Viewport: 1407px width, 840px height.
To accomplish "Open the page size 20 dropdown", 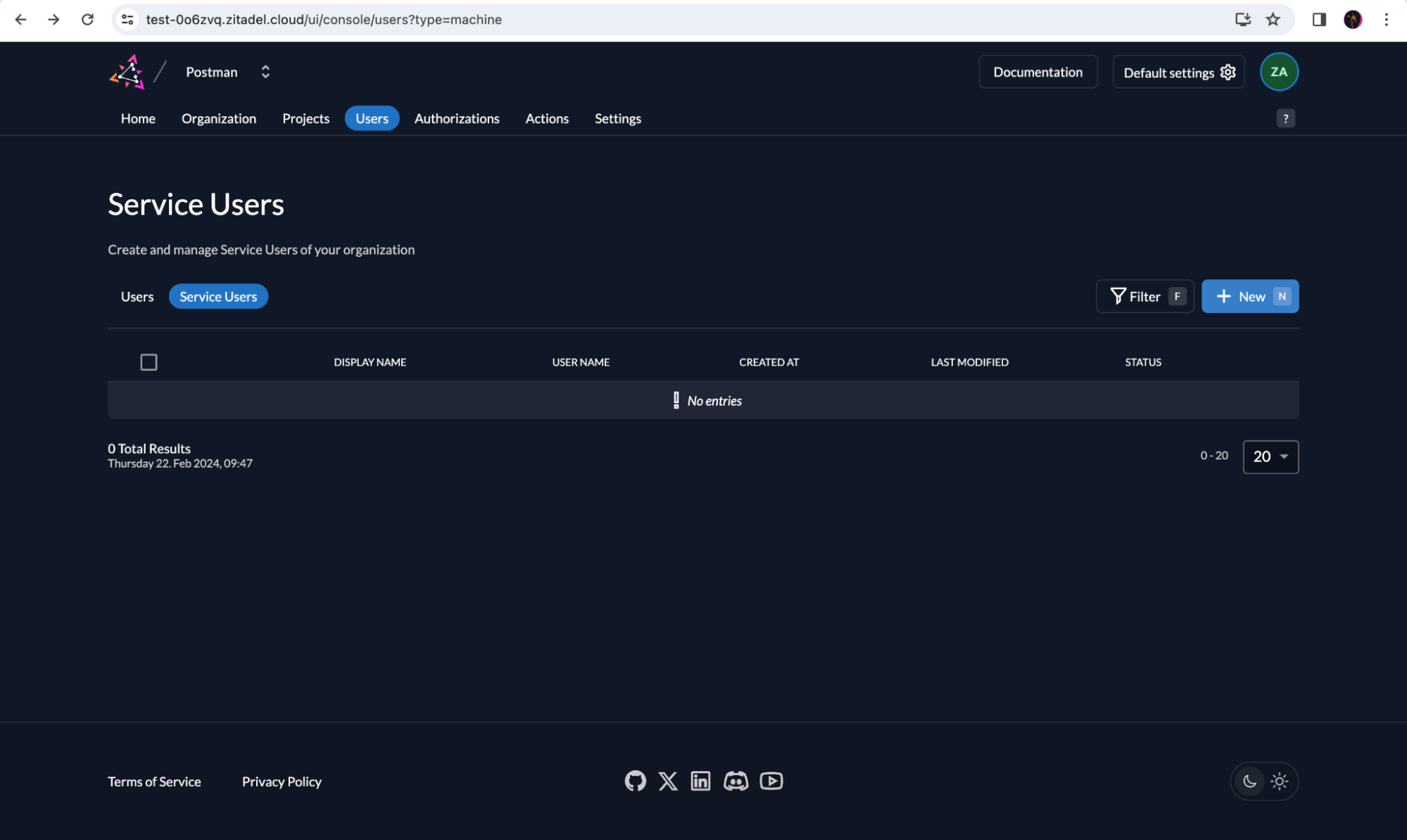I will (1270, 457).
